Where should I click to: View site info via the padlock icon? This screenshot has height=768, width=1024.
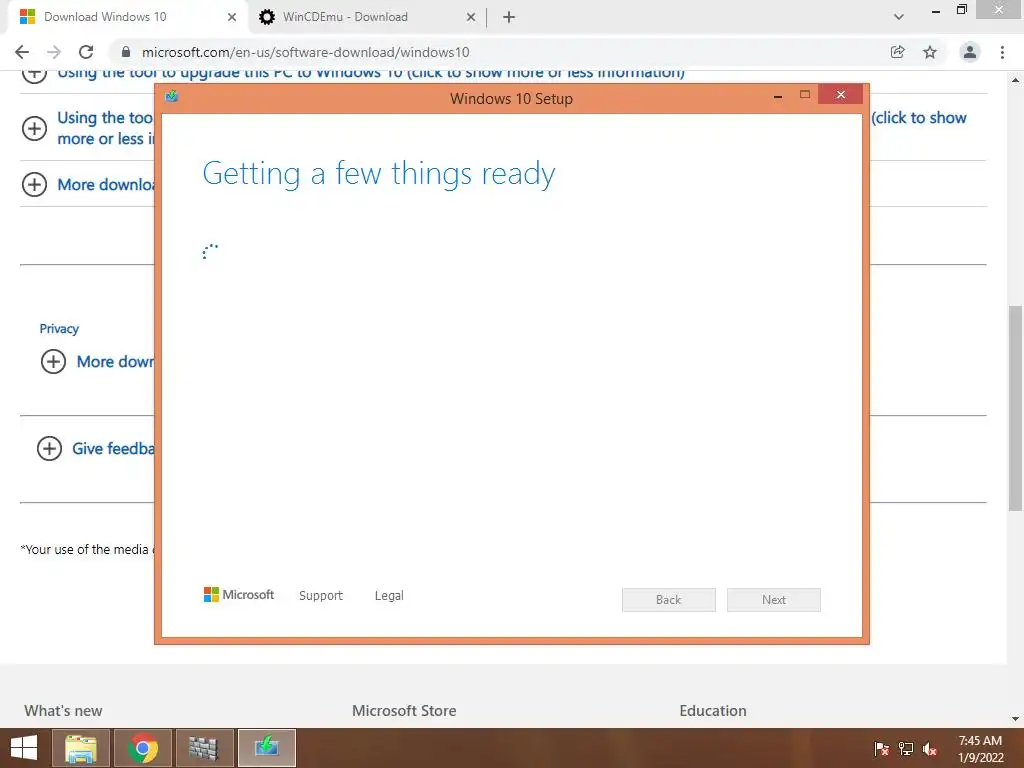click(126, 52)
